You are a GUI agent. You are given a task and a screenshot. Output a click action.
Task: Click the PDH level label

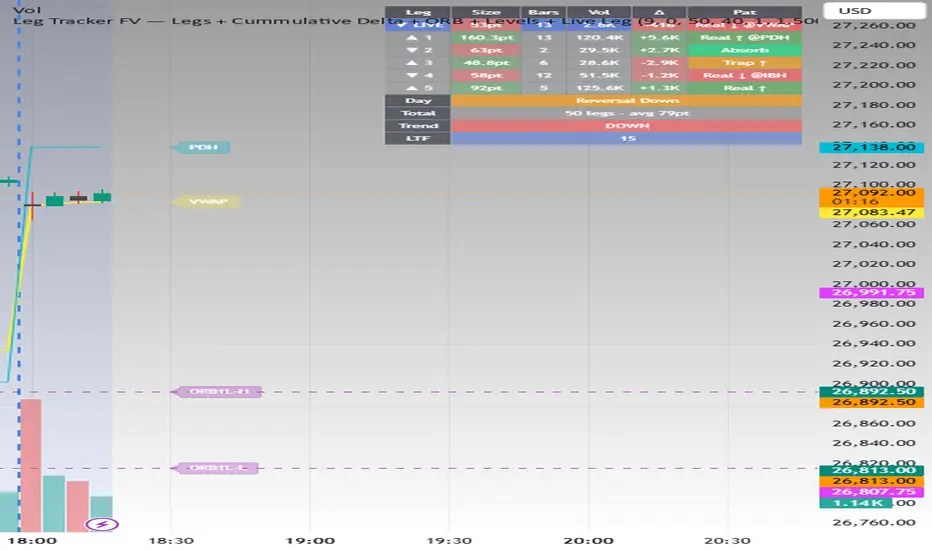[201, 147]
